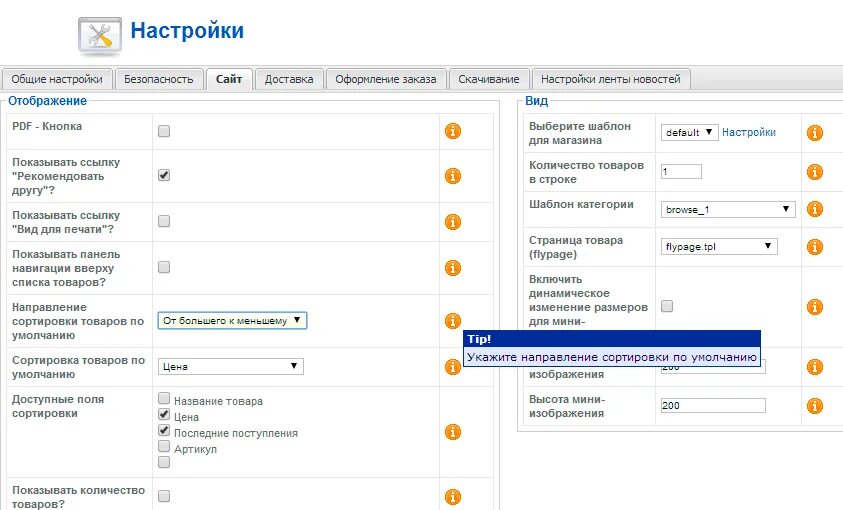Click the Настройки link beside template dropdown
843x510 pixels.
point(748,132)
